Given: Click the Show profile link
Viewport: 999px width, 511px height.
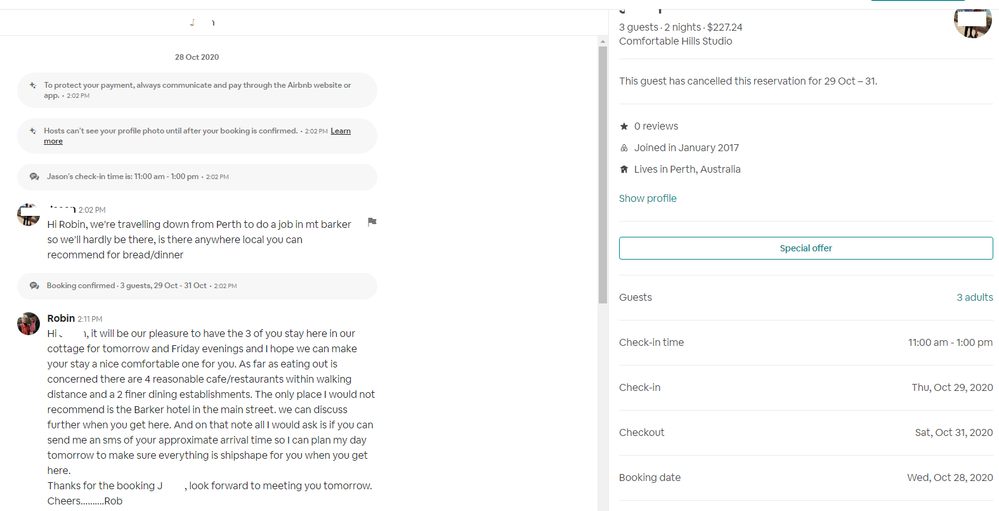Looking at the screenshot, I should [647, 198].
